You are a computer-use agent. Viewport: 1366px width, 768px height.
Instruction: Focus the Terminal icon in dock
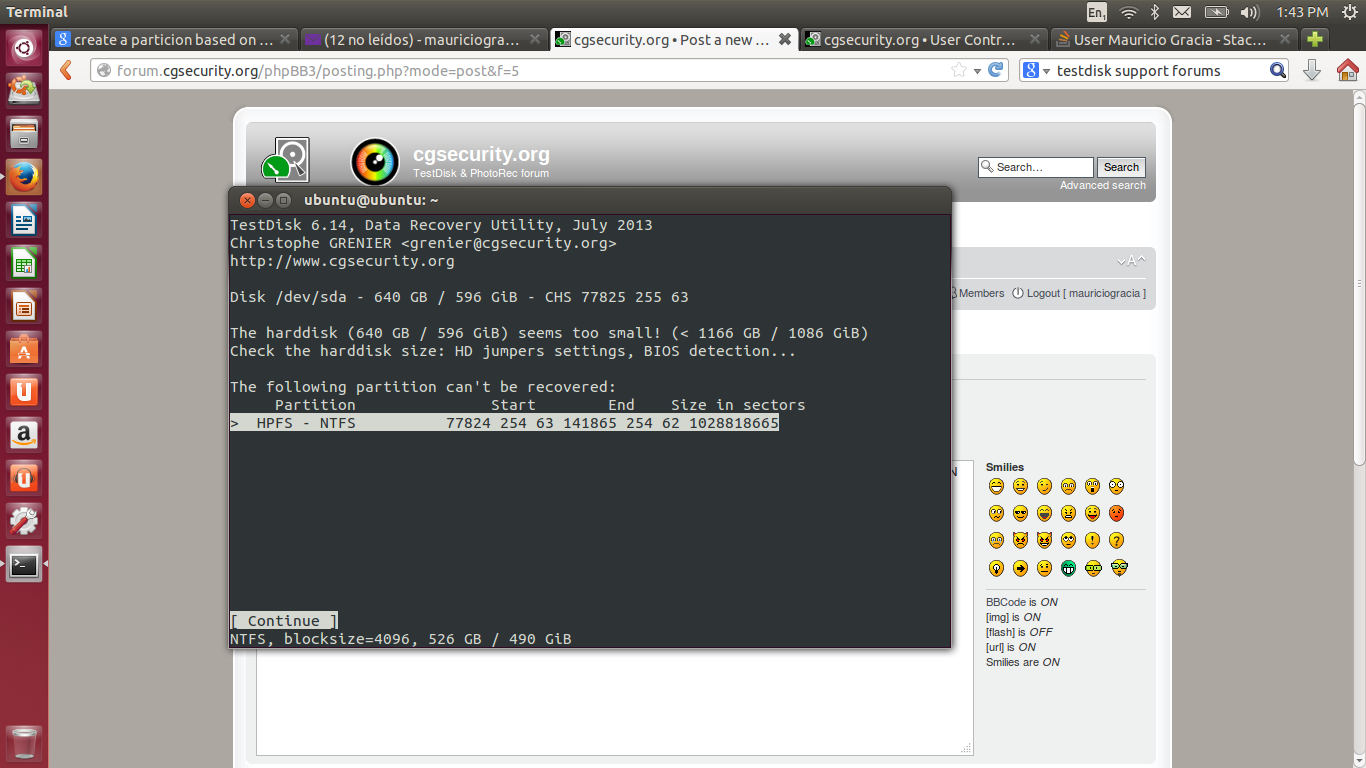click(x=24, y=564)
